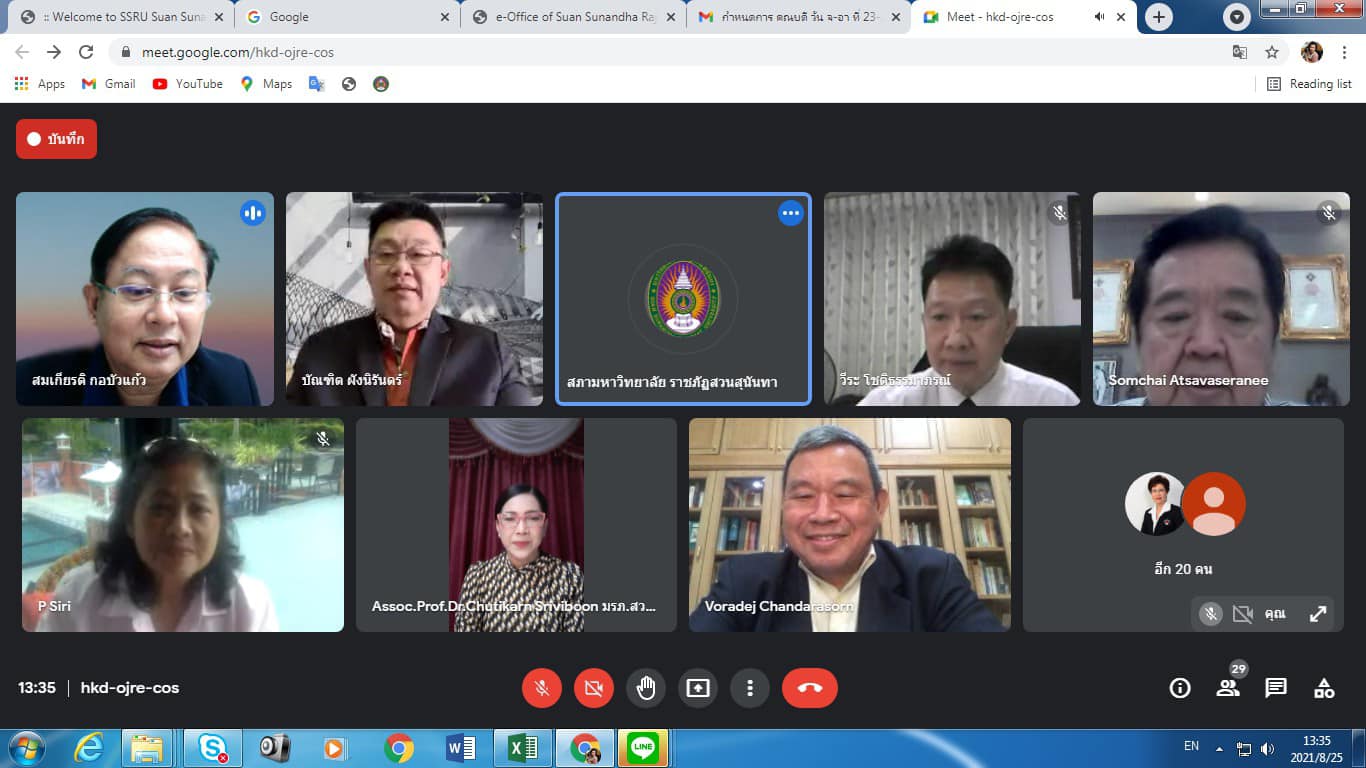Open Chrome's three-dot browser menu

click(1345, 52)
